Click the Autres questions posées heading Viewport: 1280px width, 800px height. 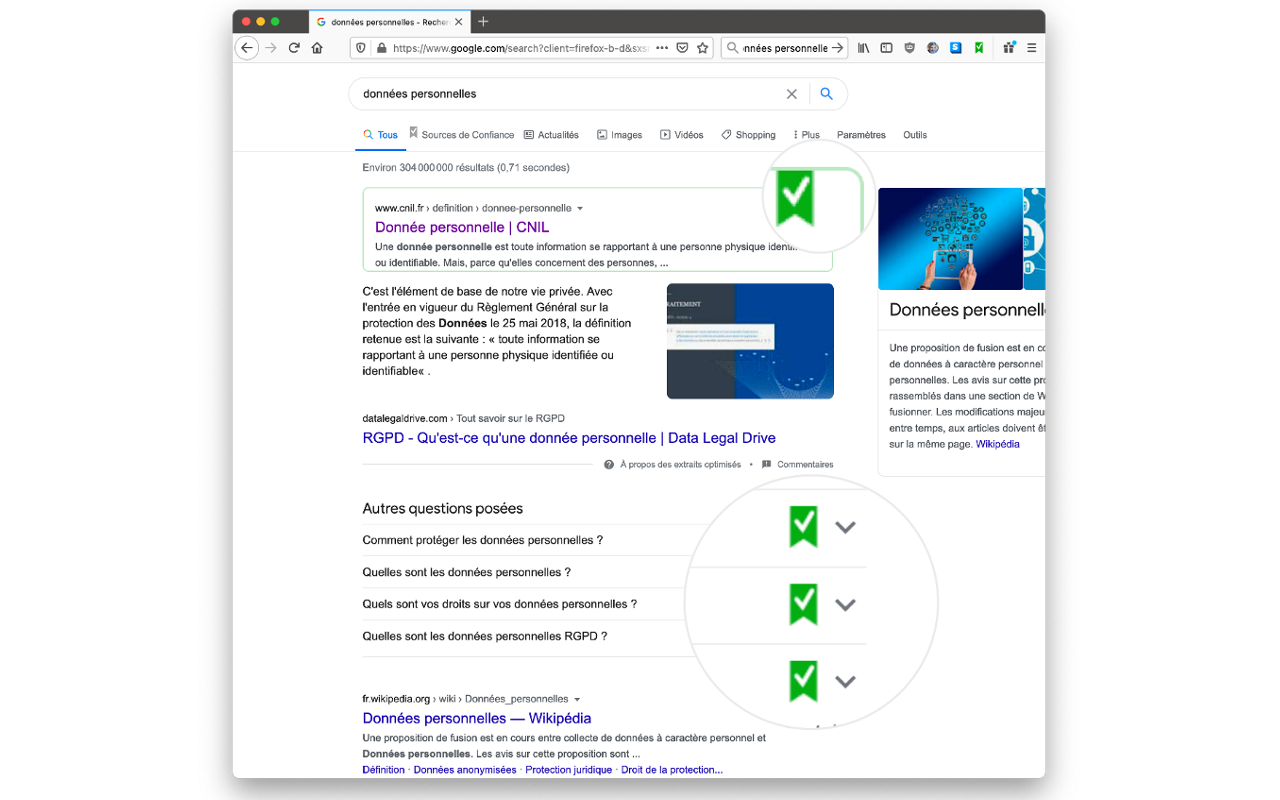click(x=443, y=508)
